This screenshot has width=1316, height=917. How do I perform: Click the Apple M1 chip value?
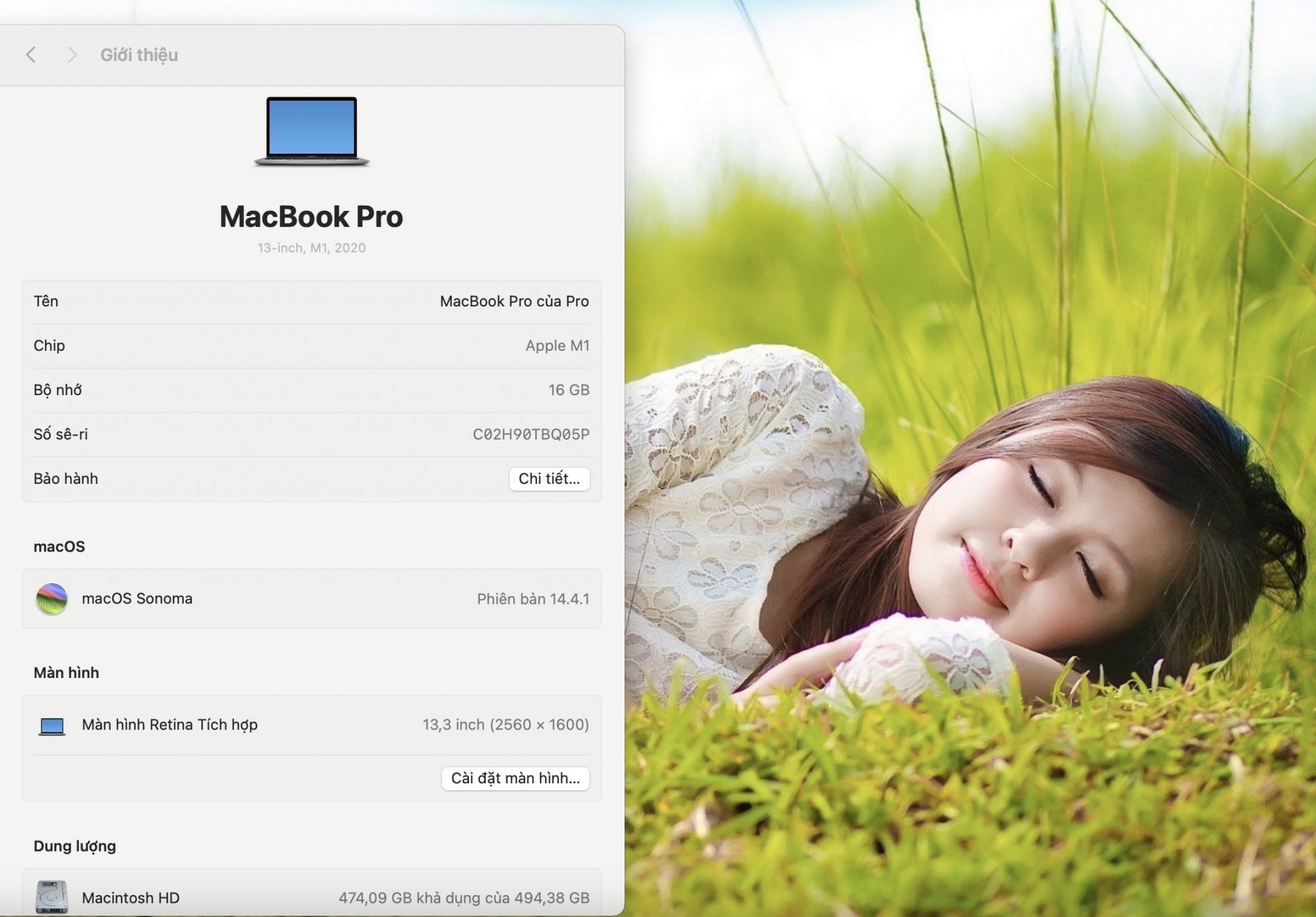click(557, 346)
